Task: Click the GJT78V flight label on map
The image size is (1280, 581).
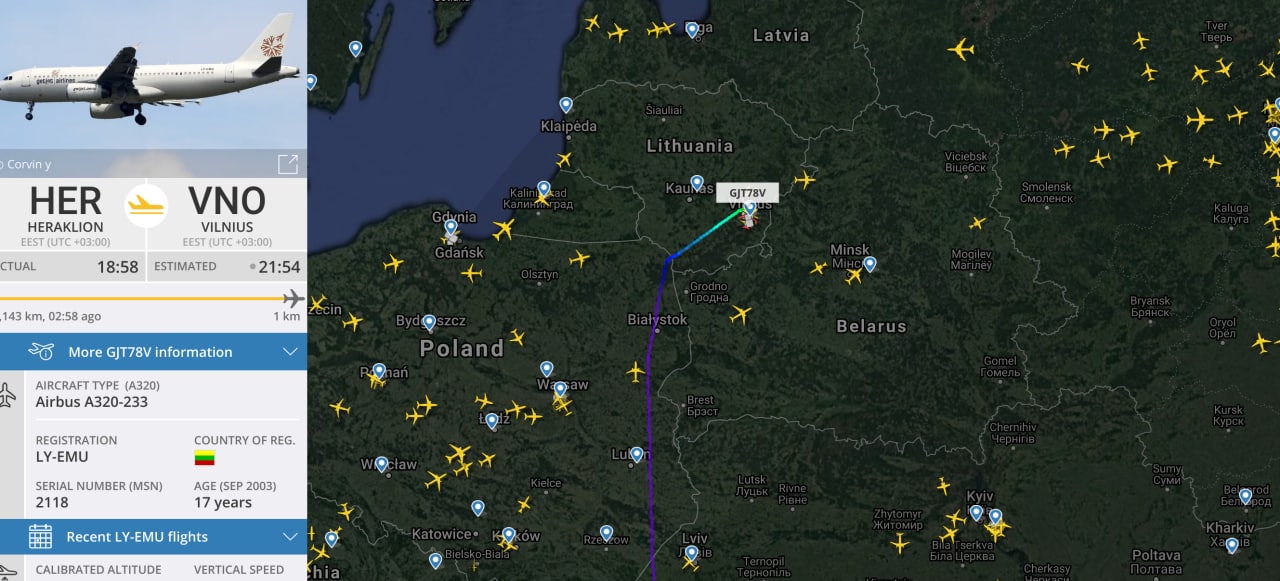Action: coord(747,193)
